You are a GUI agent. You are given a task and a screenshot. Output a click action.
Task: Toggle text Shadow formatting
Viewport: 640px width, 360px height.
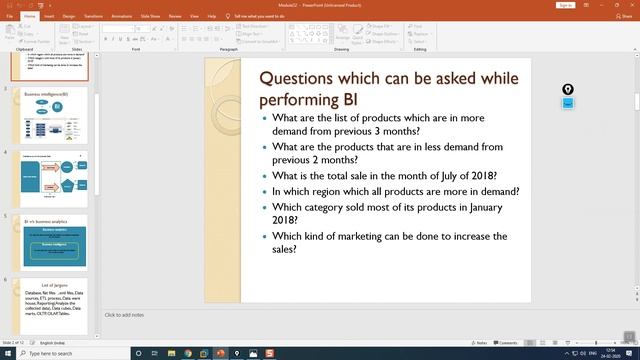pyautogui.click(x=128, y=39)
